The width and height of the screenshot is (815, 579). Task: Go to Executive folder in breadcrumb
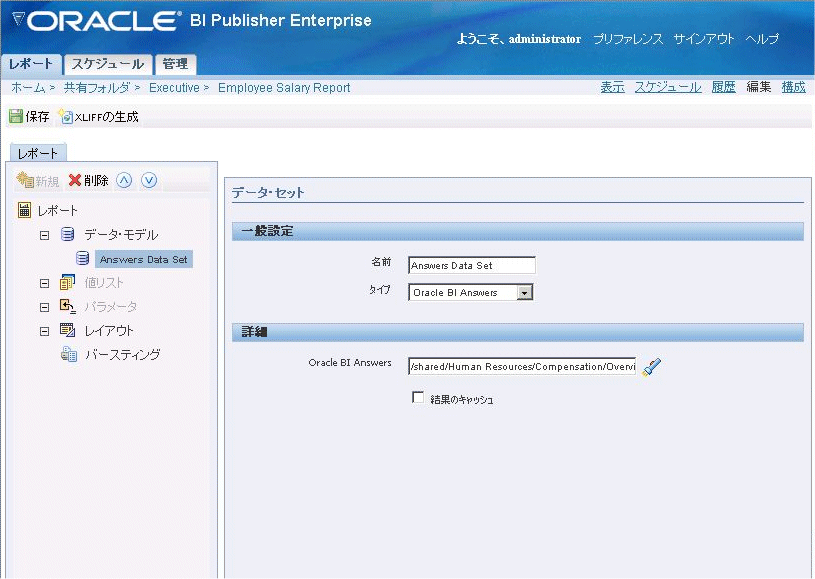(174, 88)
